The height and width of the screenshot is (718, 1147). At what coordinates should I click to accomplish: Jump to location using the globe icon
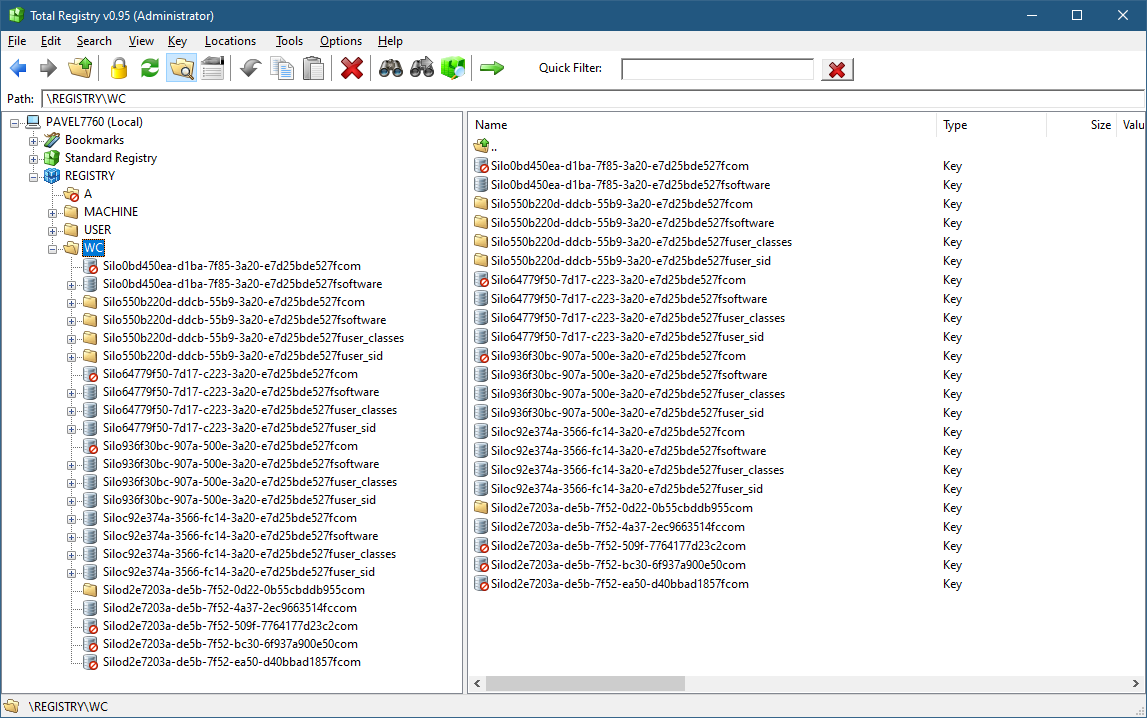453,68
